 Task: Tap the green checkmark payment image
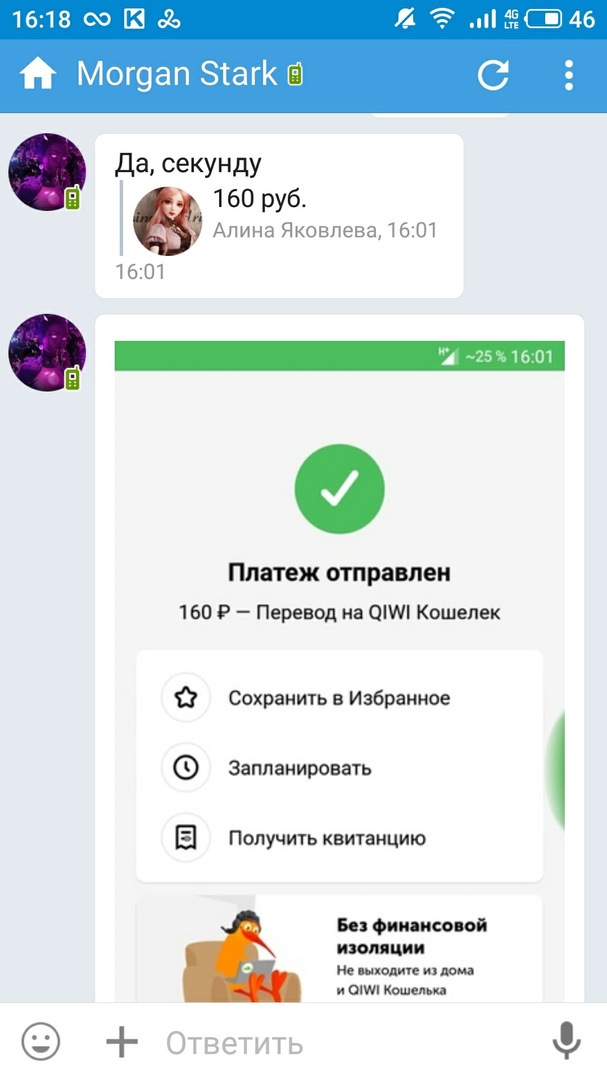340,488
